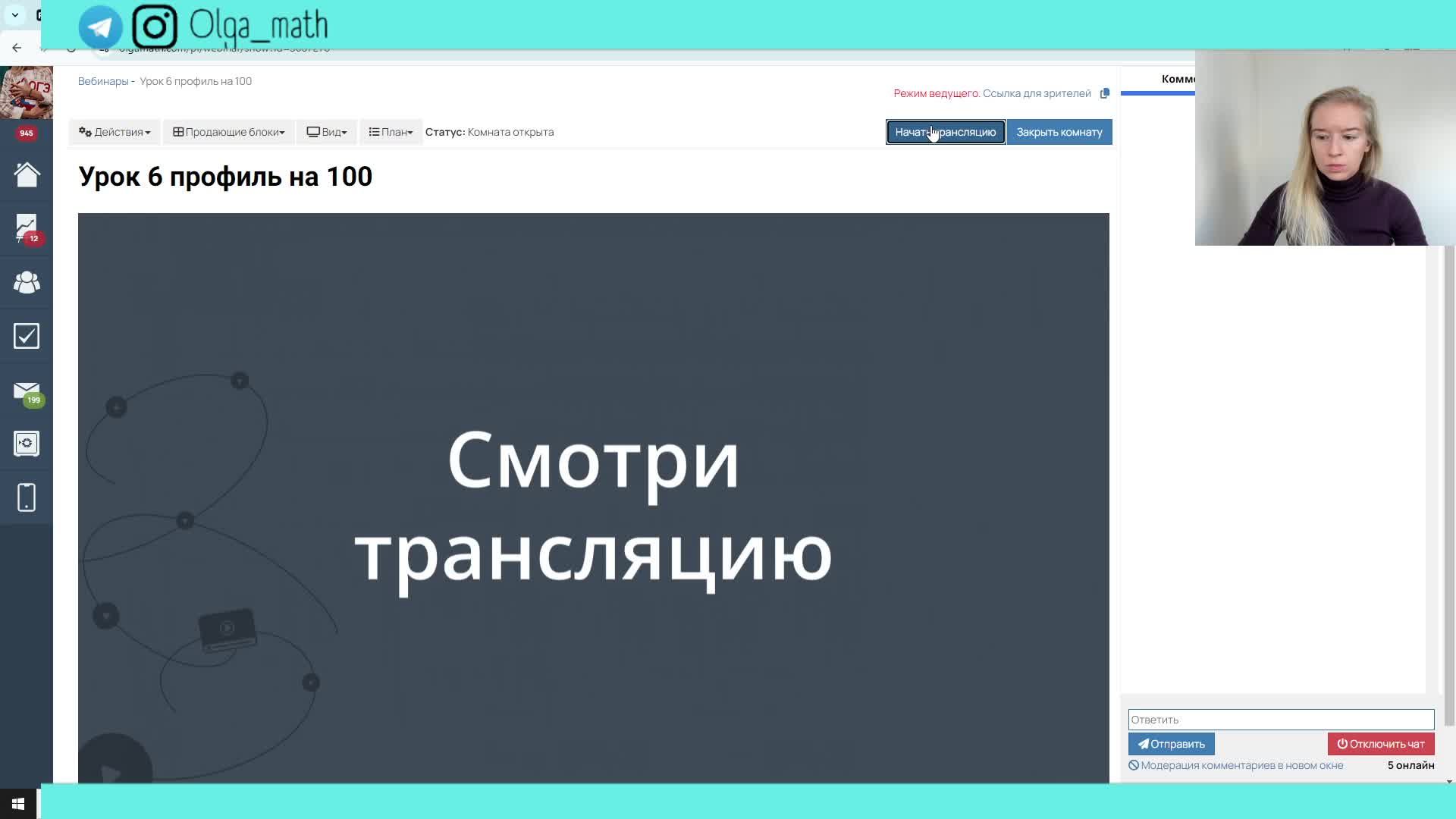Click Ссылка для зрителей link
Viewport: 1456px width, 819px height.
coord(1037,93)
